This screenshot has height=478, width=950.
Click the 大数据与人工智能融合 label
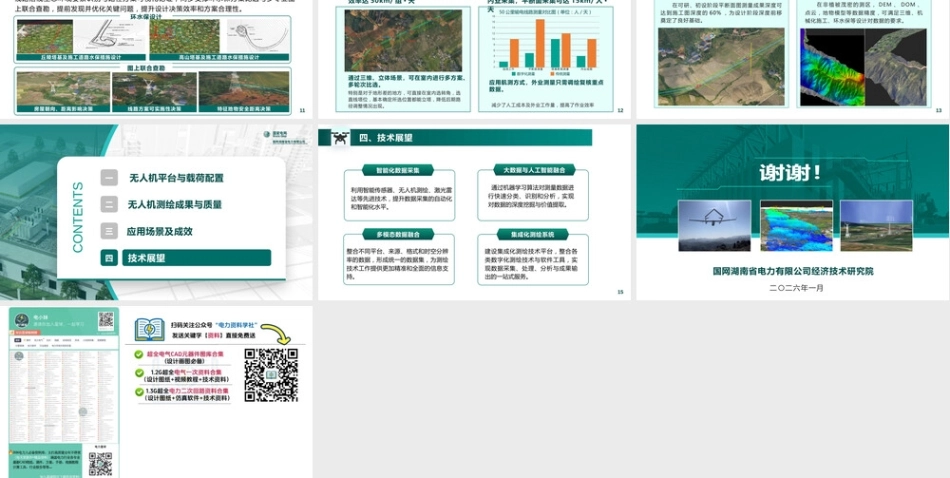pyautogui.click(x=534, y=170)
